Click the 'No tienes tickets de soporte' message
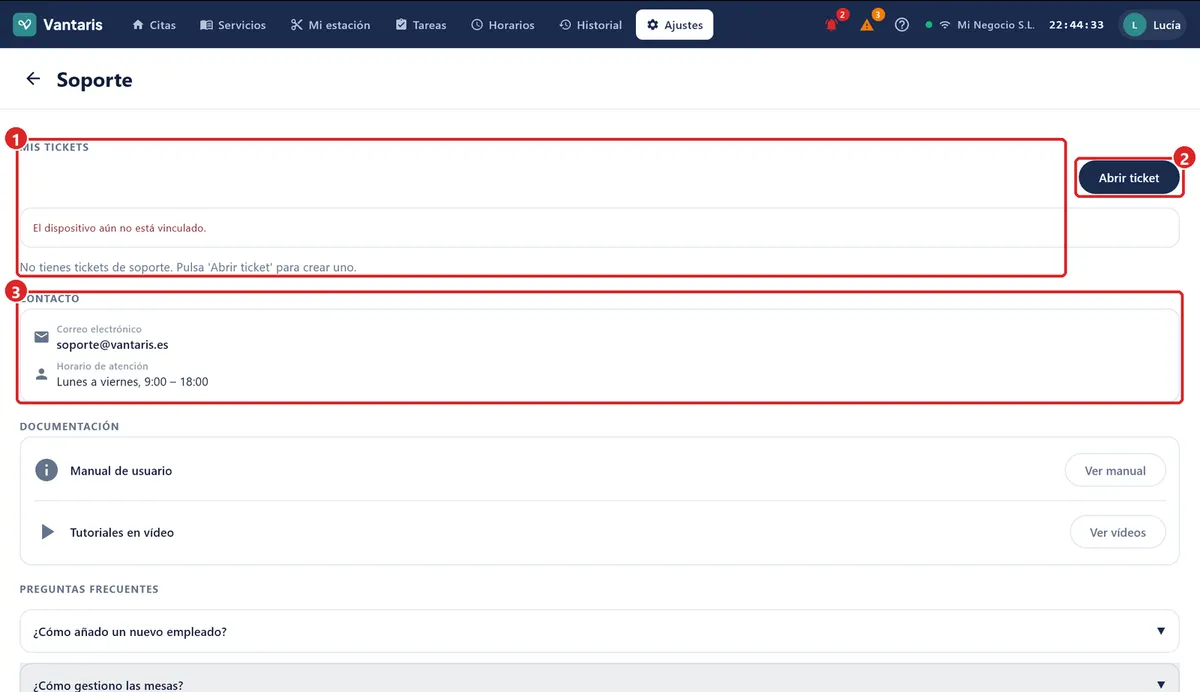Screen dimensions: 1200x692 [188, 267]
